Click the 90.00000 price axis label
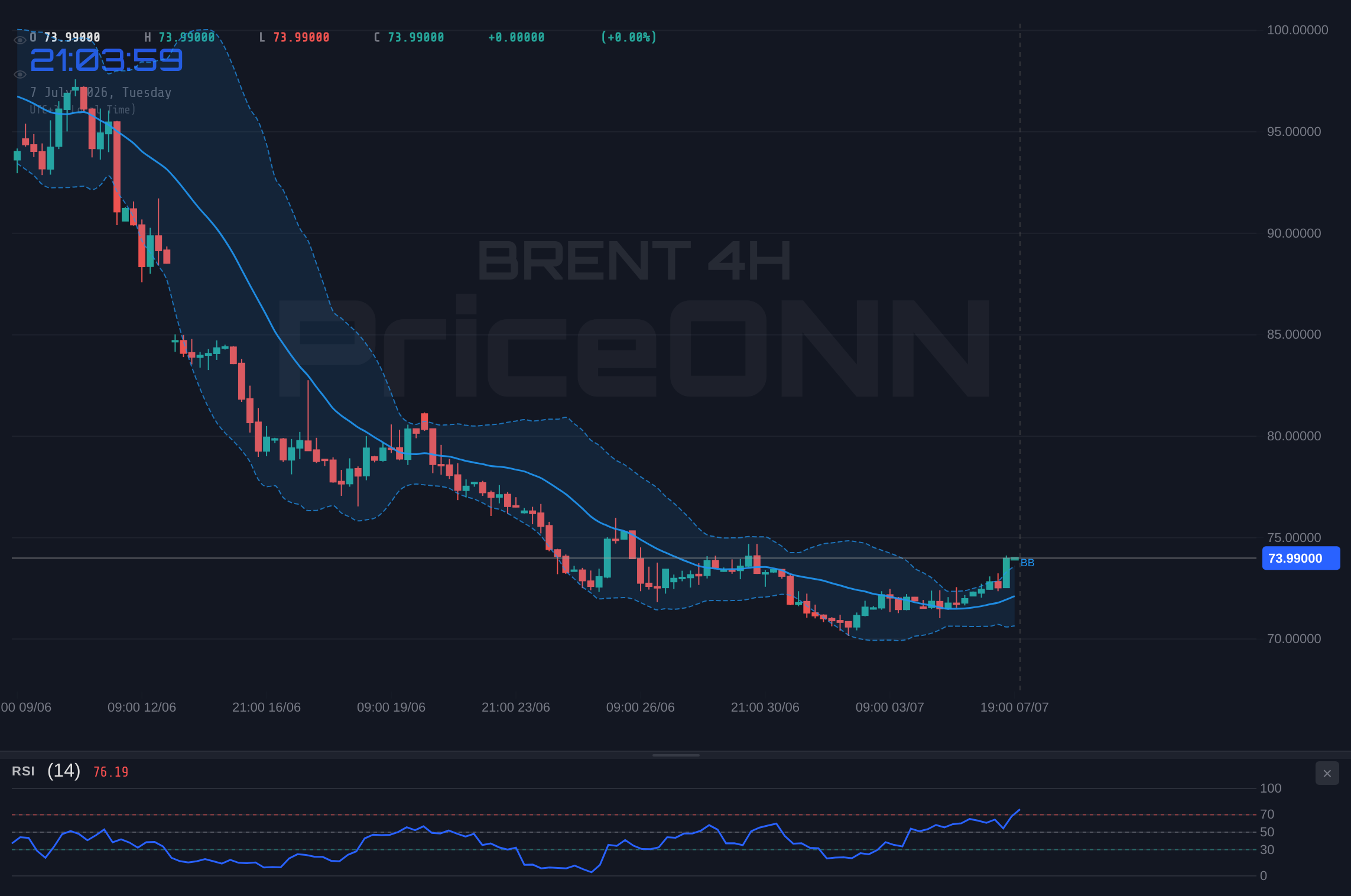This screenshot has height=896, width=1351. click(x=1294, y=233)
